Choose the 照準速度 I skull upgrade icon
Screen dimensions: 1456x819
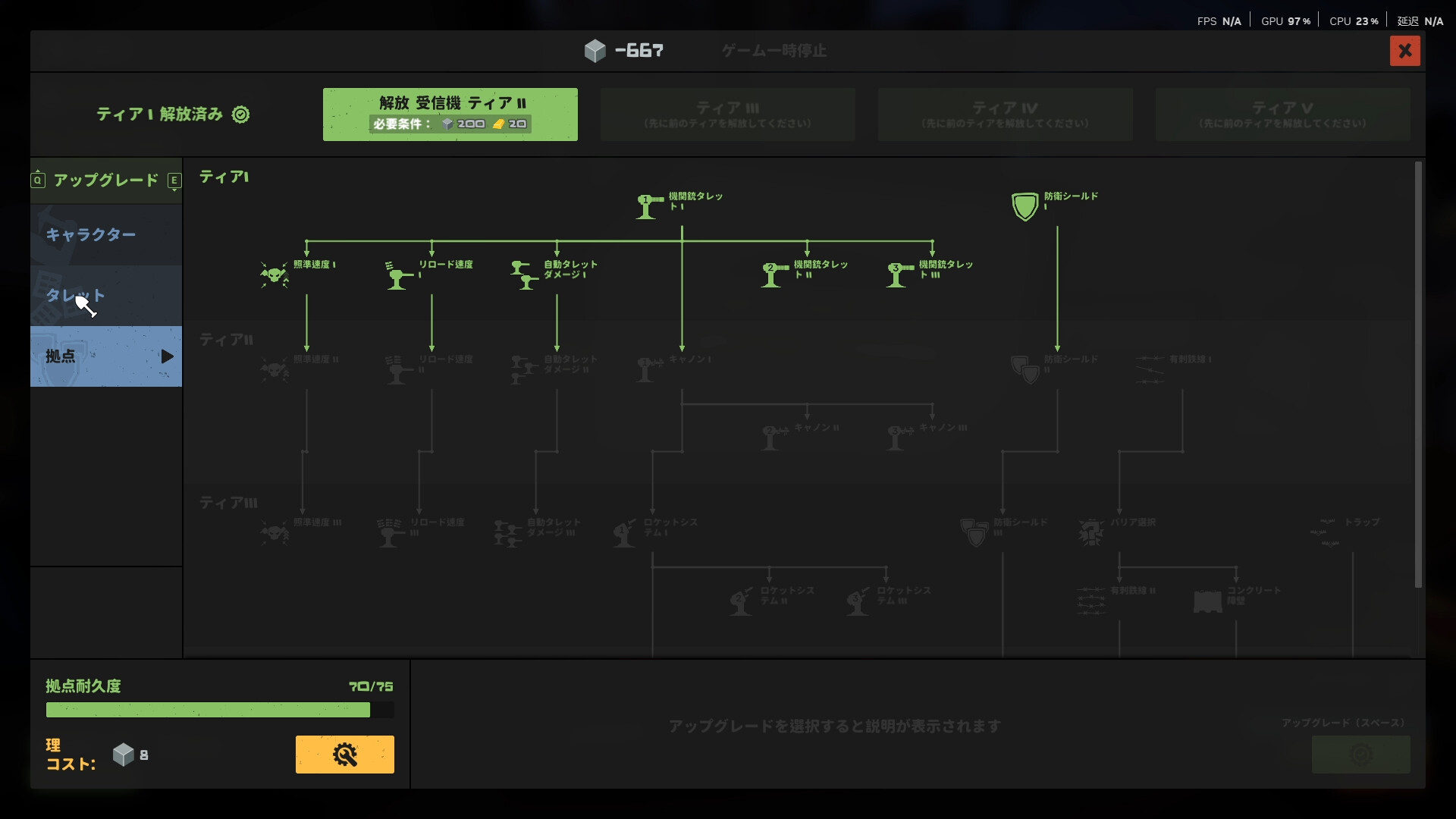click(x=275, y=275)
